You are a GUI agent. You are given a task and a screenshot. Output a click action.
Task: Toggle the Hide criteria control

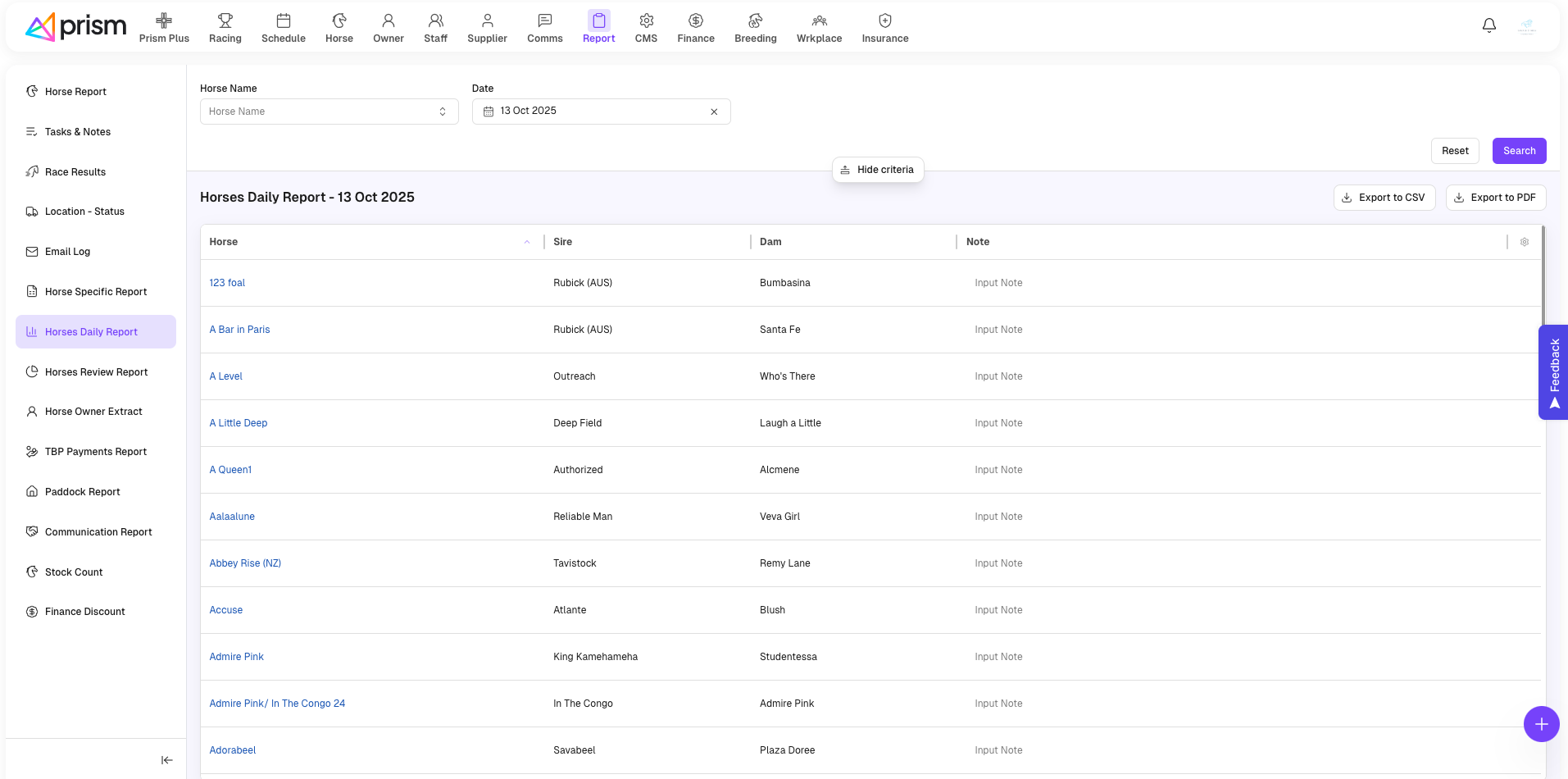point(877,170)
